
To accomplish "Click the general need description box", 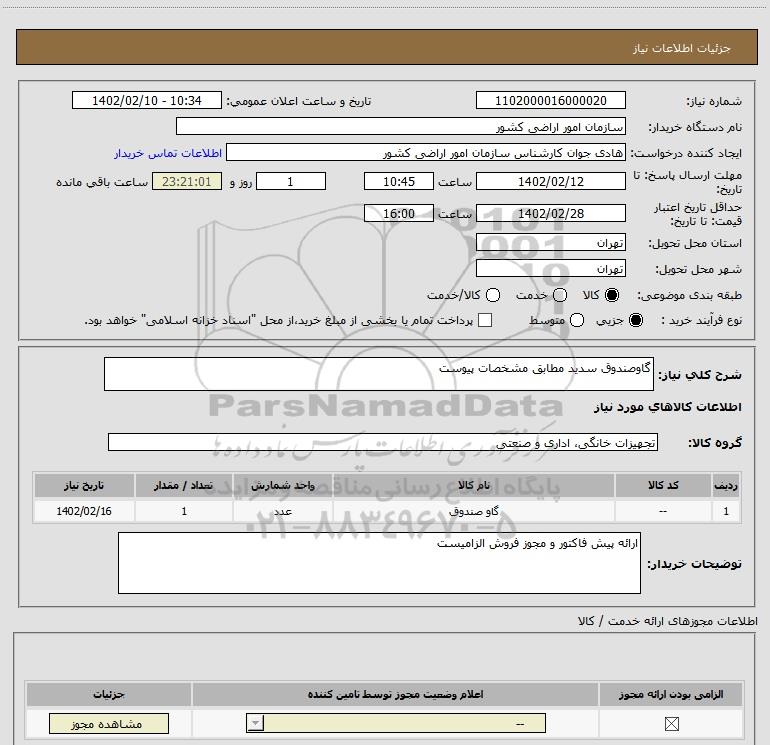I will 379,374.
